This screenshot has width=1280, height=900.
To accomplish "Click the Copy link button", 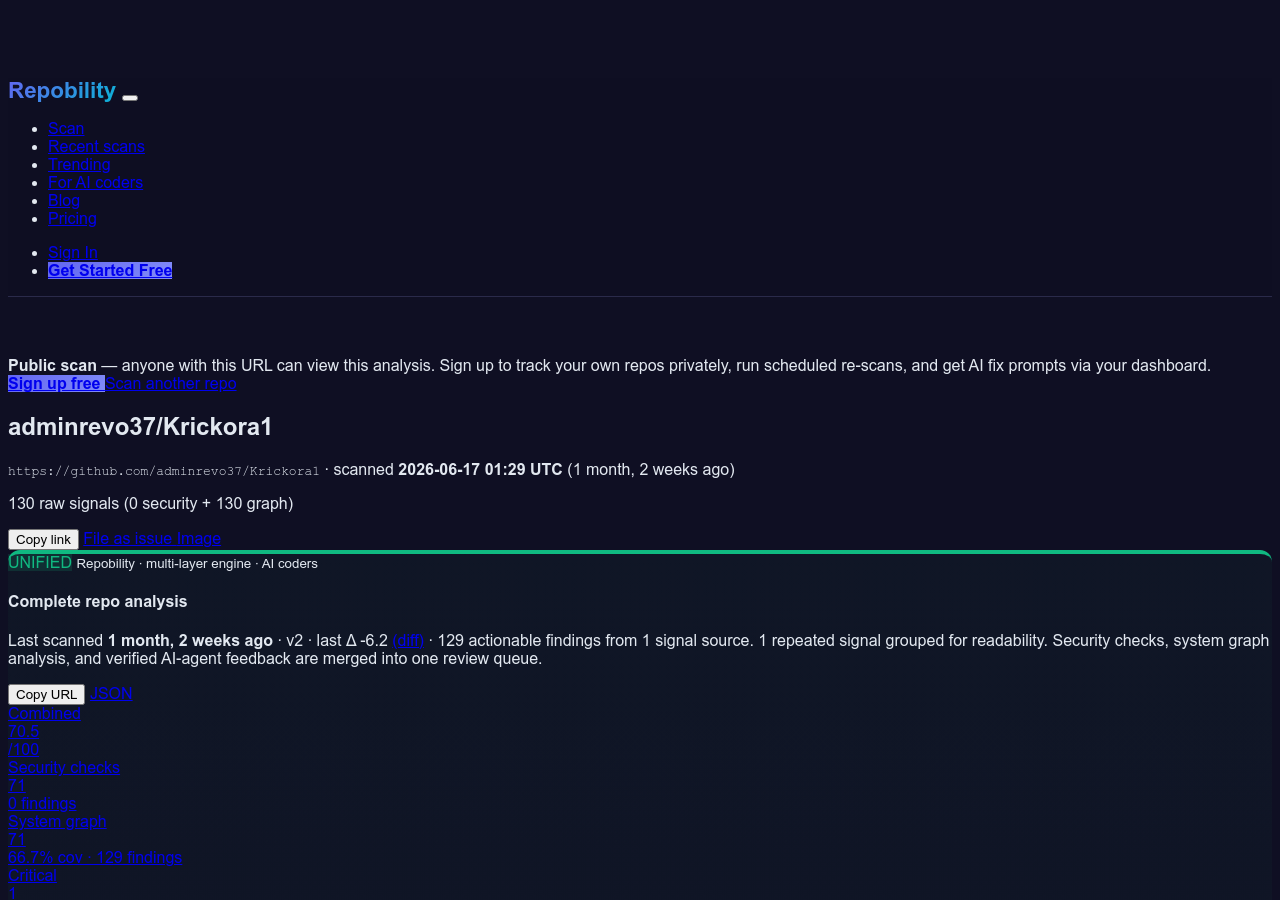I will (x=43, y=539).
